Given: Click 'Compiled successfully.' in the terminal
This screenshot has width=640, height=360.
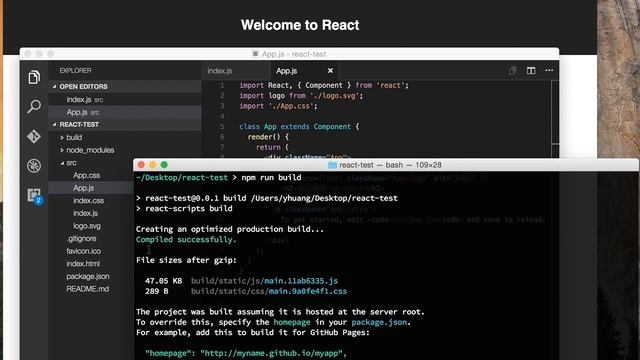Looking at the screenshot, I should tap(186, 240).
